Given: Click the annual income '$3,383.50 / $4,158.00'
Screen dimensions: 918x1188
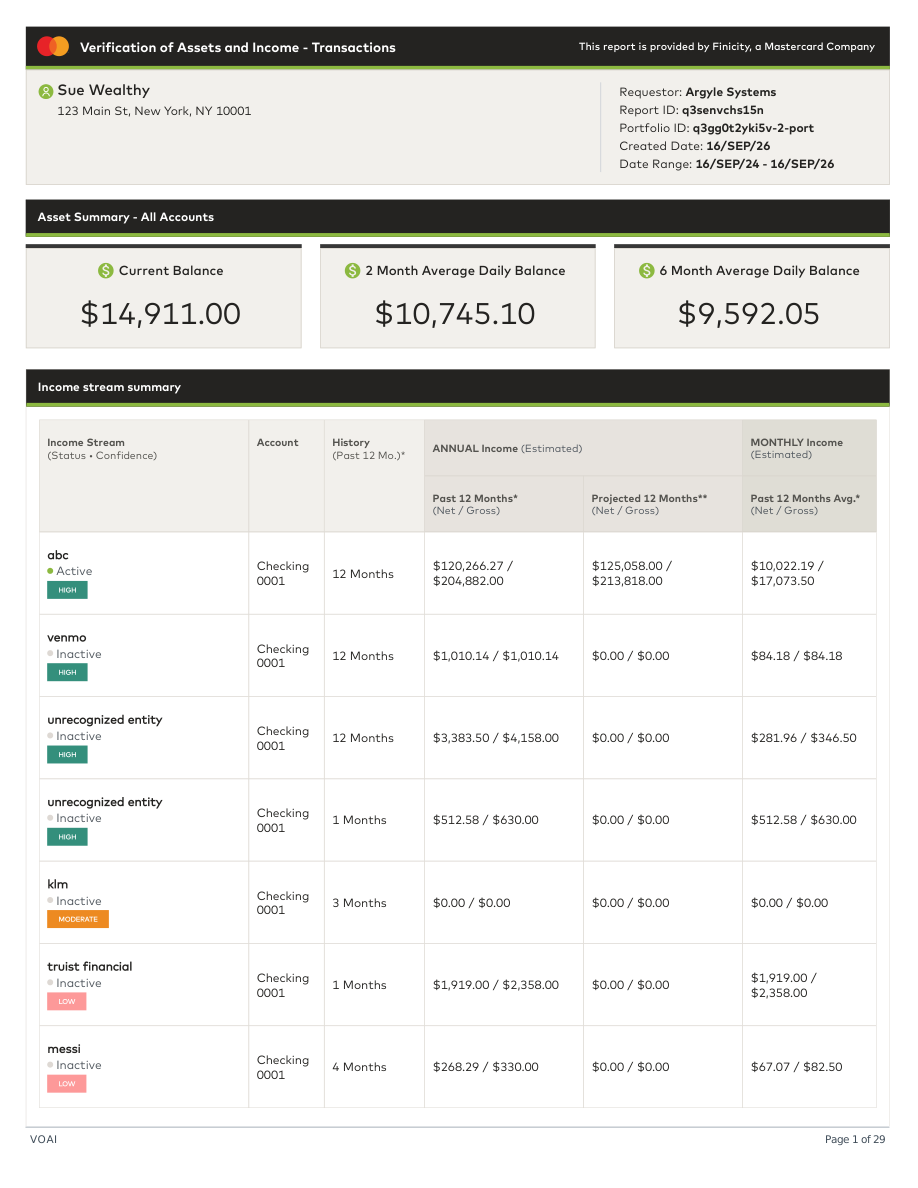Looking at the screenshot, I should coord(495,738).
